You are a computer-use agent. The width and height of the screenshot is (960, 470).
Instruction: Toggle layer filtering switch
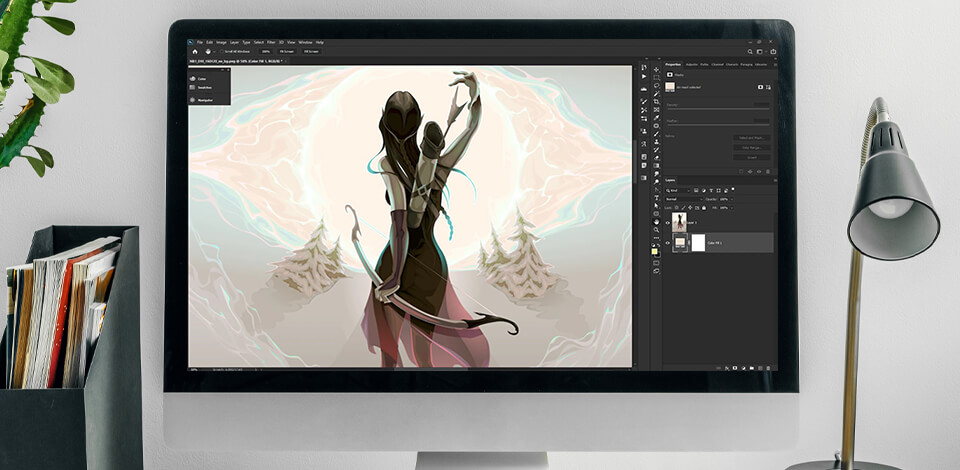733,189
